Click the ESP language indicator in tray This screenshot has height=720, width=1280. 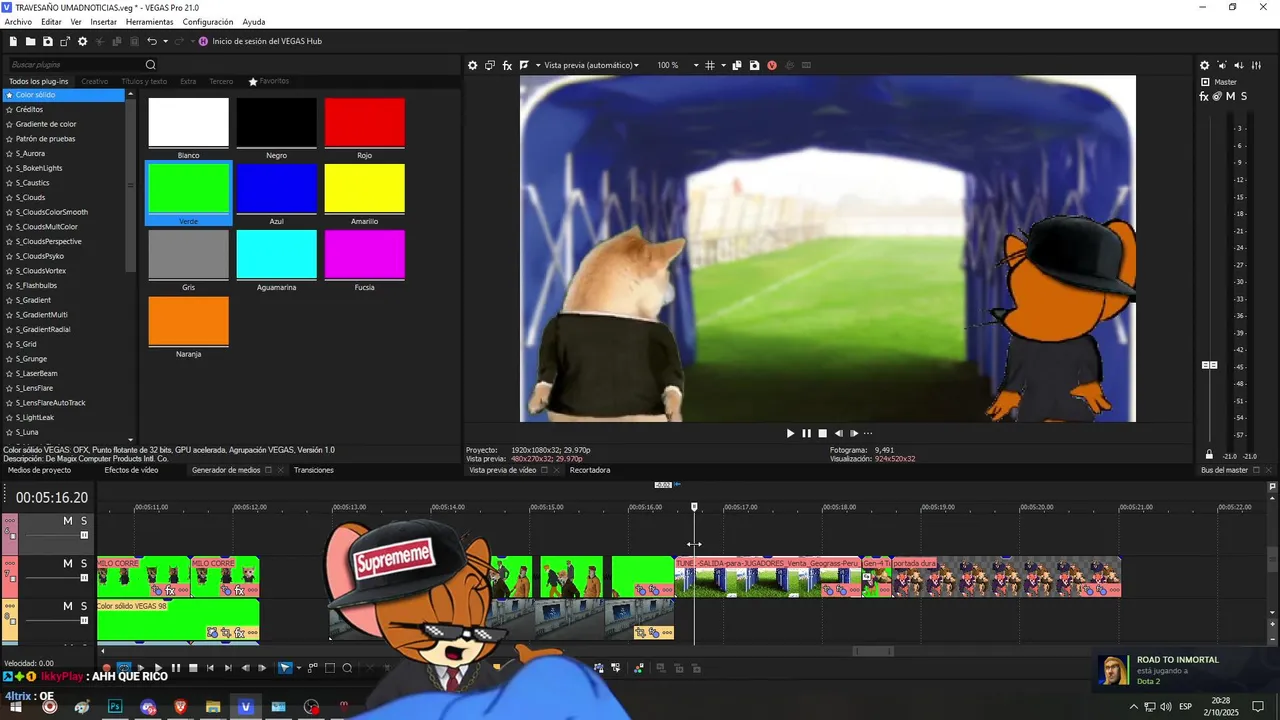click(x=1185, y=707)
